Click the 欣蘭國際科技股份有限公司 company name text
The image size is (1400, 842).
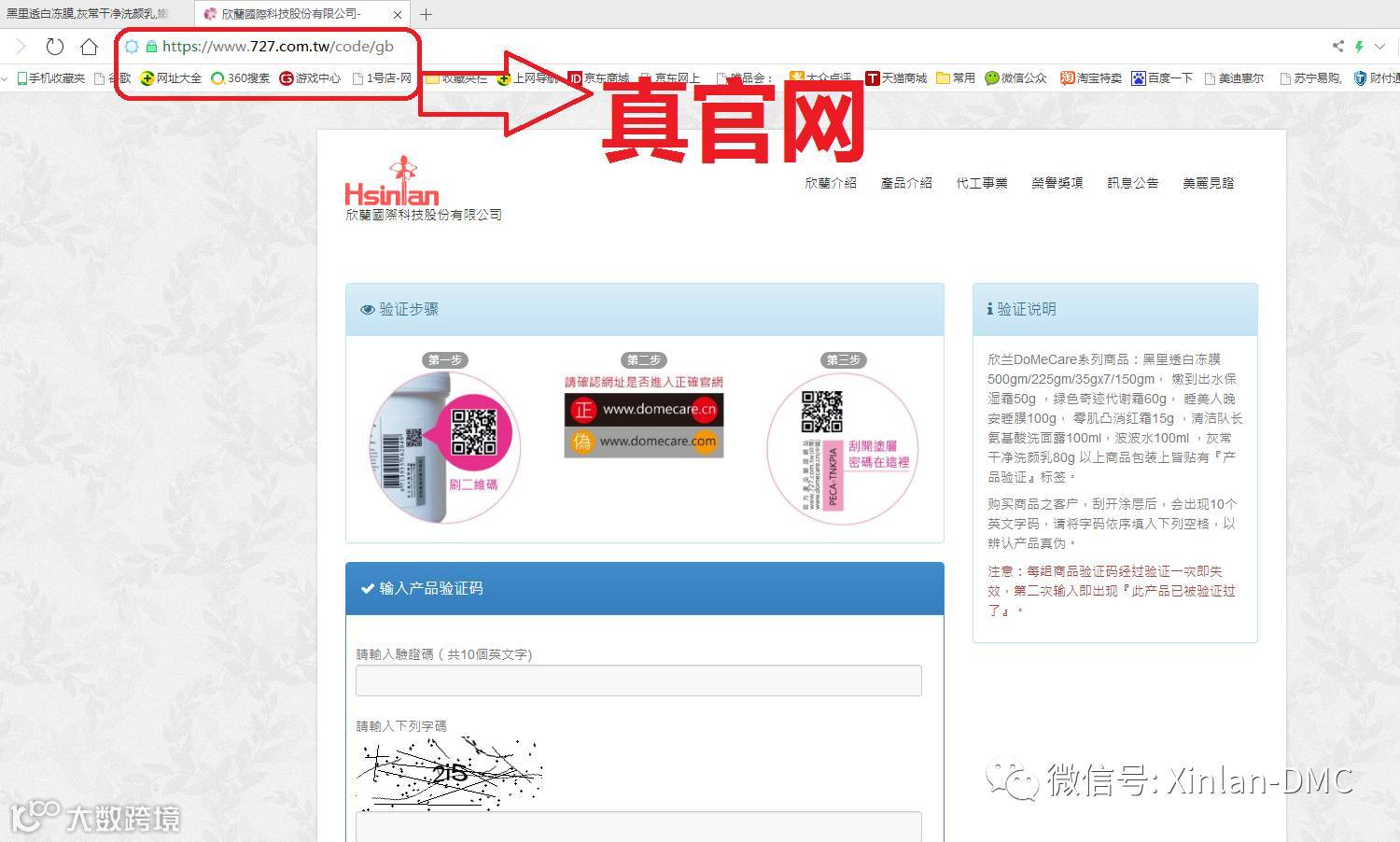[424, 215]
